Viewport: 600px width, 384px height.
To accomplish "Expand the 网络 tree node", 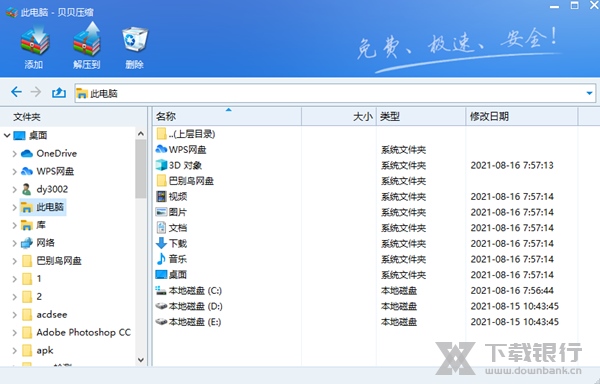I will tap(15, 243).
